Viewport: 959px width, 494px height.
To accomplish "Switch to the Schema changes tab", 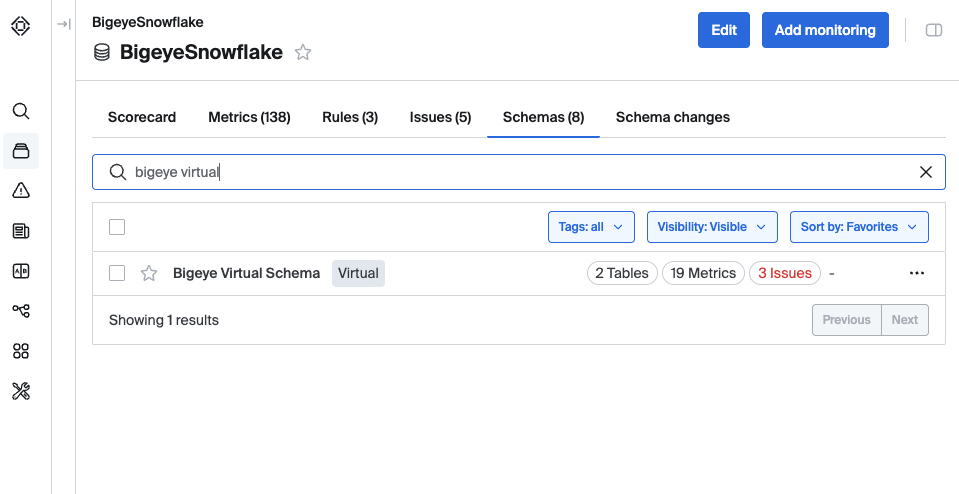I will pyautogui.click(x=673, y=117).
